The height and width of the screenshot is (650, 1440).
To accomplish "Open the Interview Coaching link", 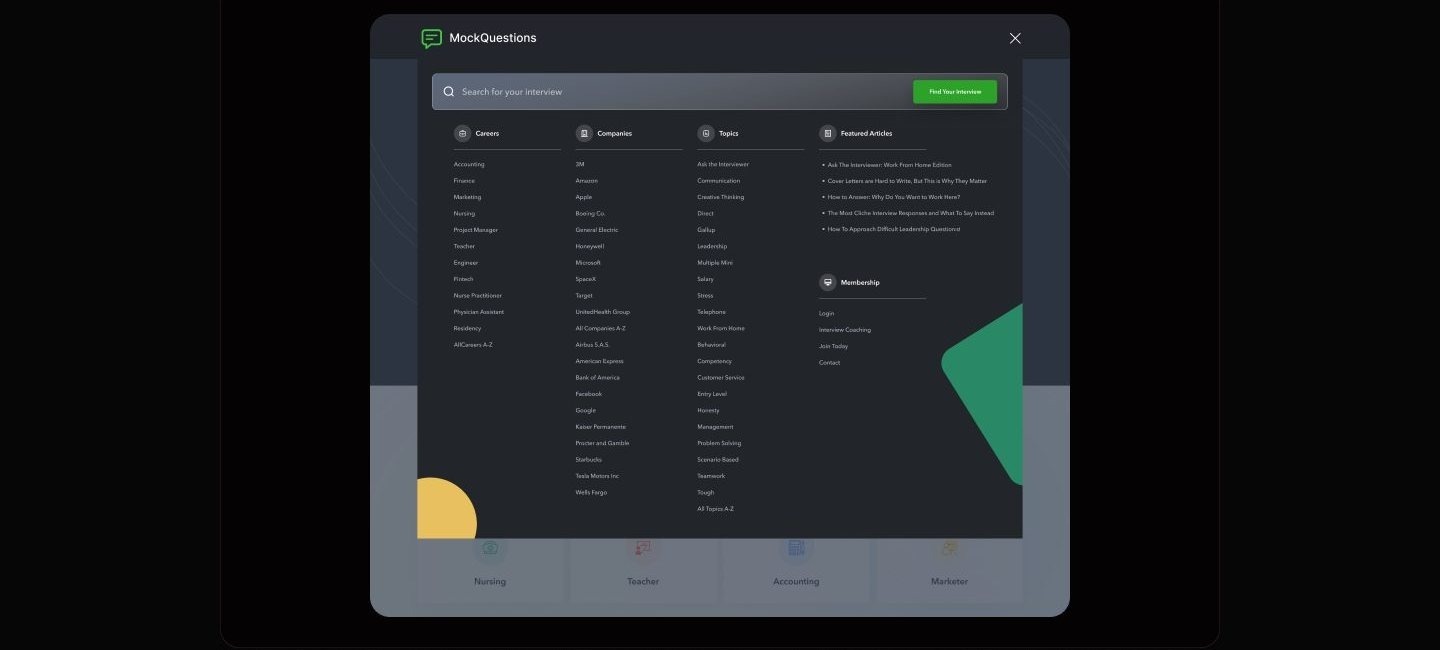I will (845, 330).
